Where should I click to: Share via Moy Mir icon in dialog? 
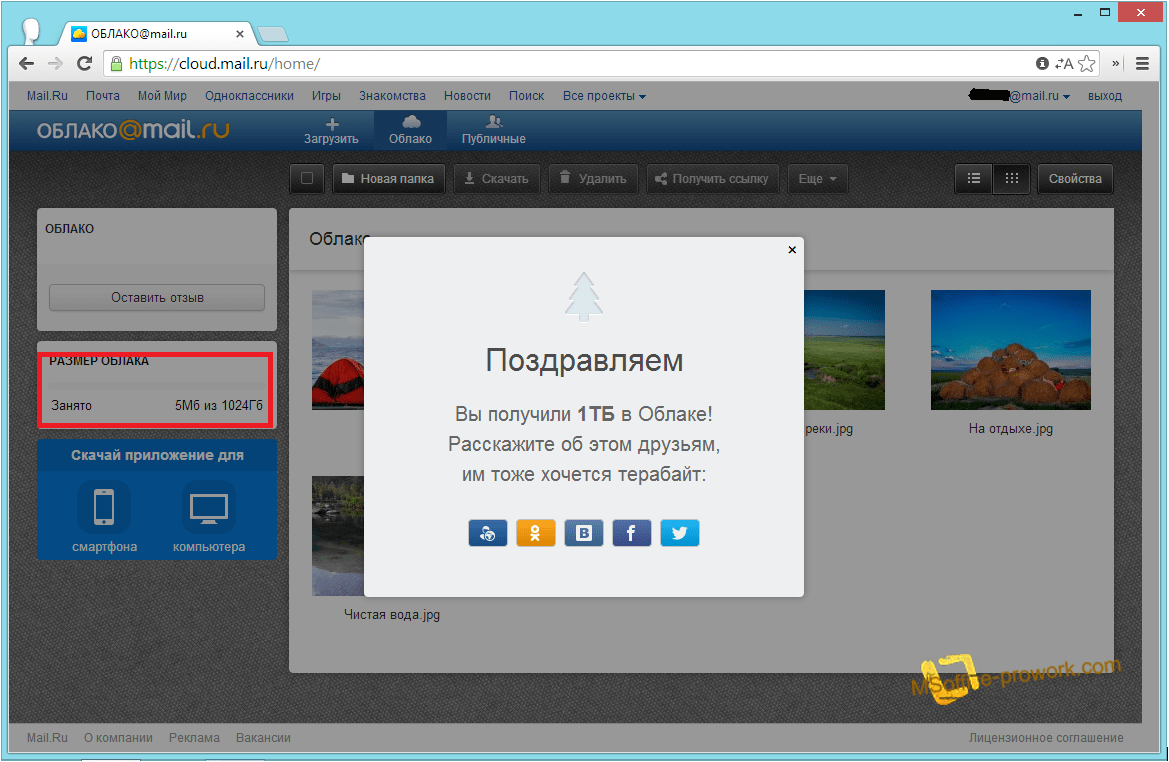487,533
